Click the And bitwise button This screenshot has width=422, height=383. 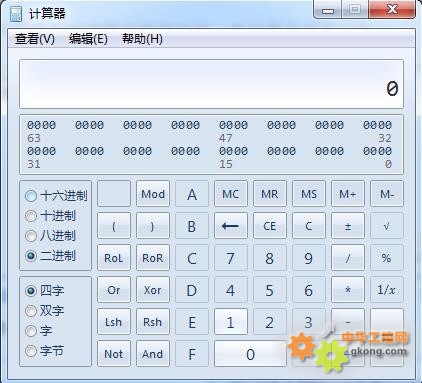[x=153, y=354]
